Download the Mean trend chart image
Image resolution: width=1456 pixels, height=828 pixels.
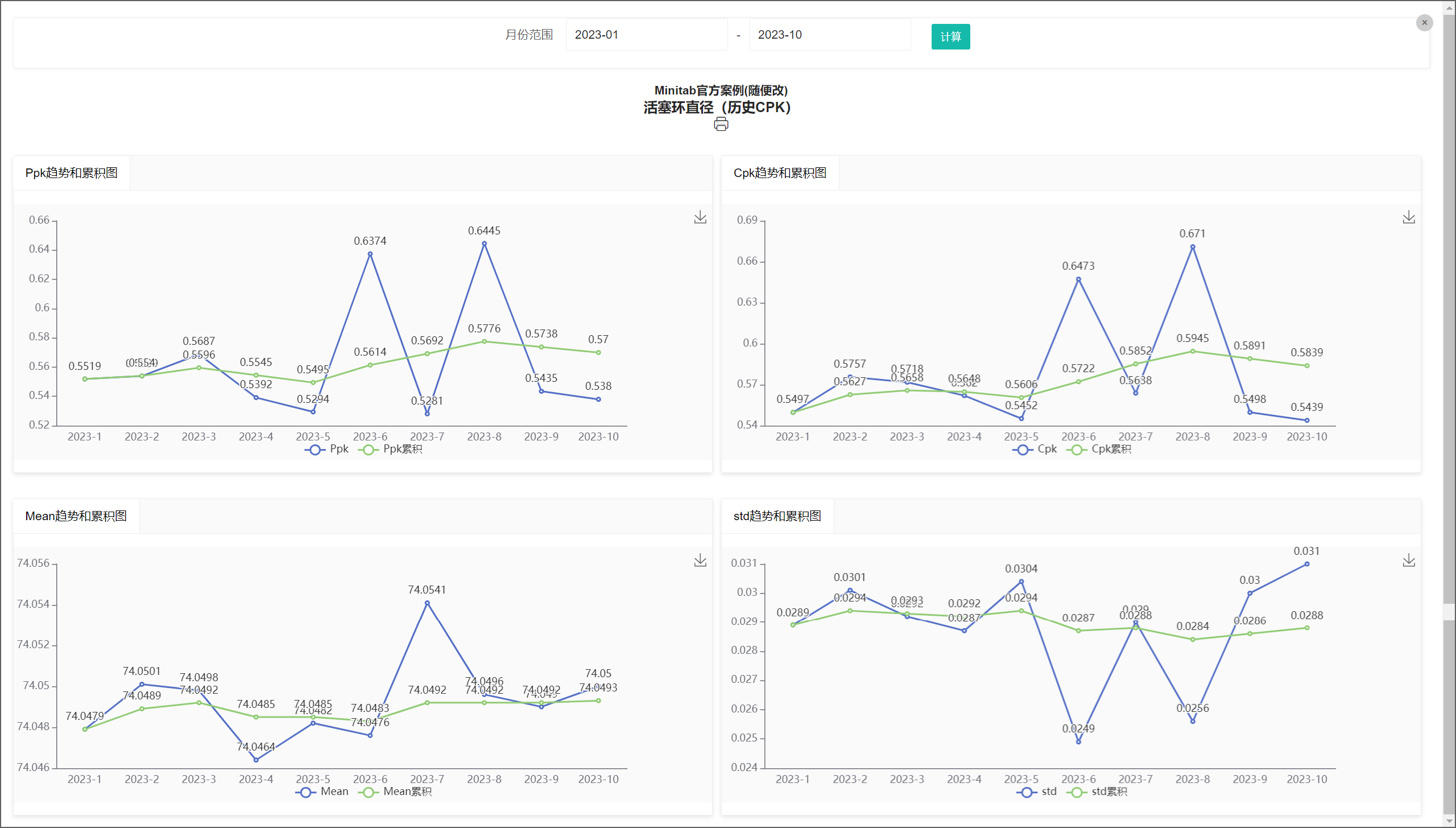click(700, 561)
